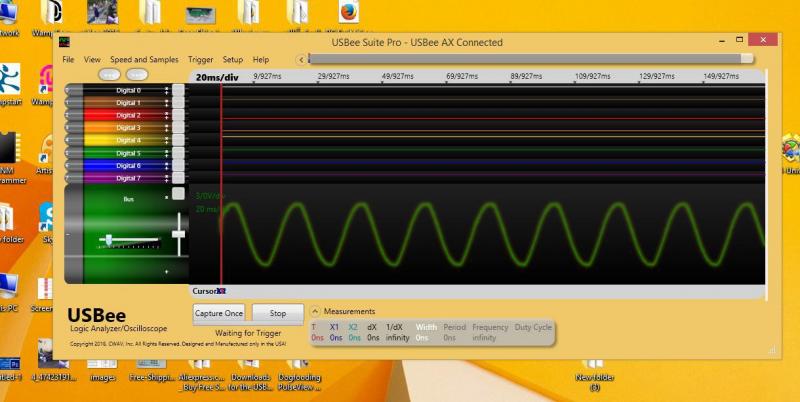Screen dimensions: 800x402
Task: Click the plus mark at bottom of analog panel
Action: 166,272
